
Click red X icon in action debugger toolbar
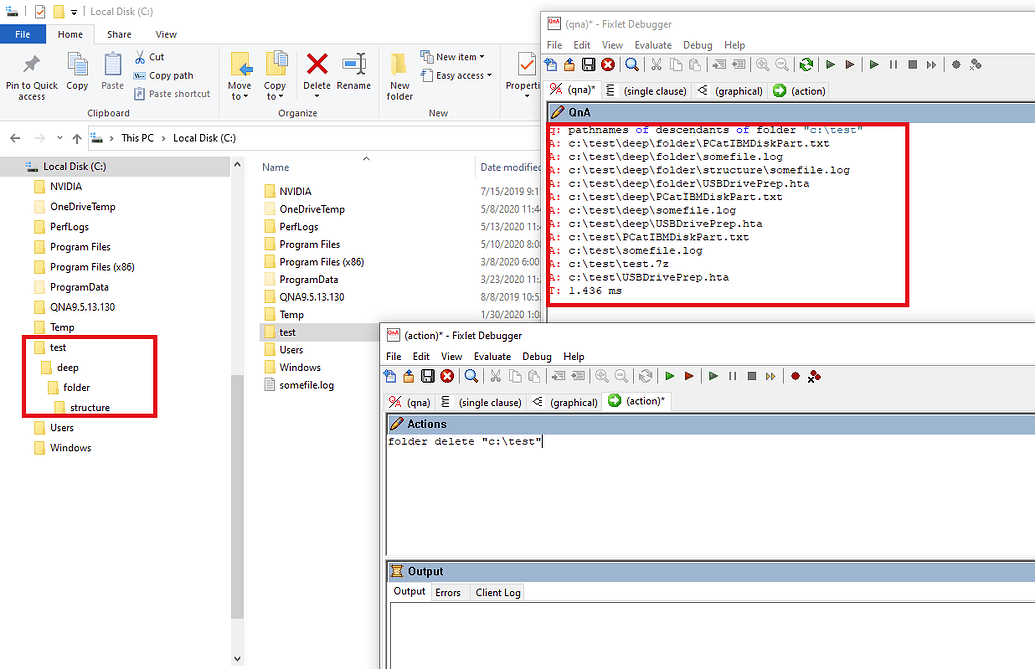point(447,376)
